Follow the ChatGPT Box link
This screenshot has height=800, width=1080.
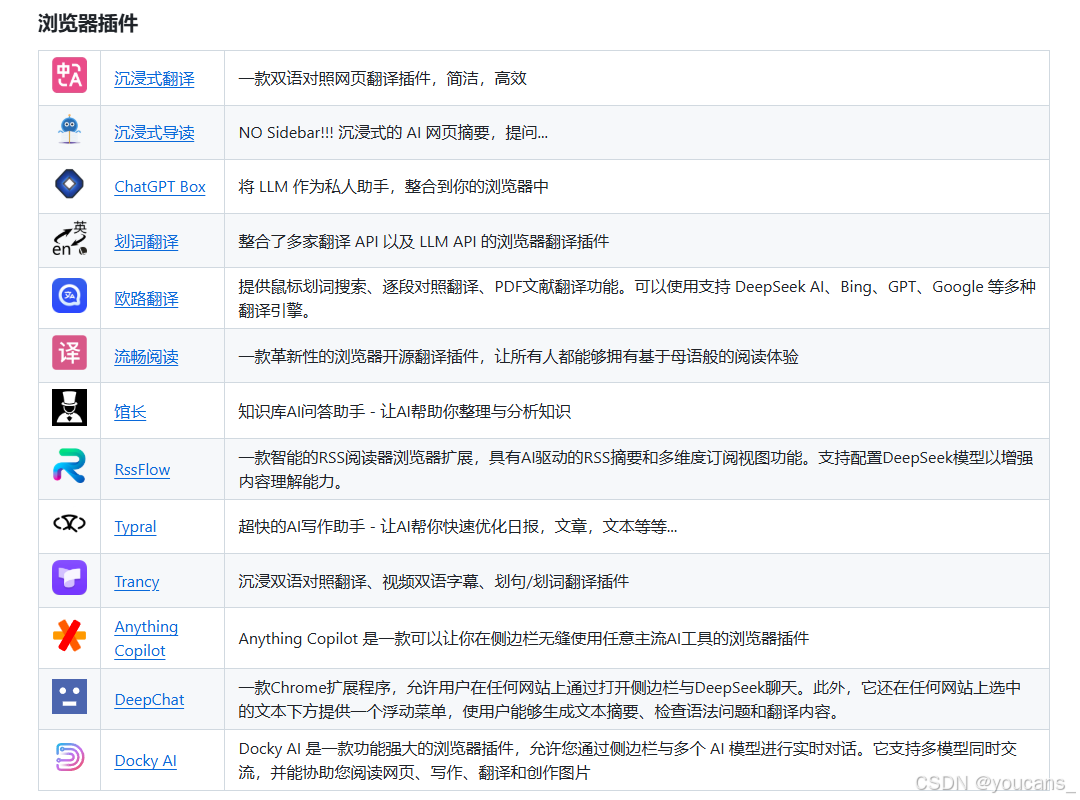(x=160, y=187)
